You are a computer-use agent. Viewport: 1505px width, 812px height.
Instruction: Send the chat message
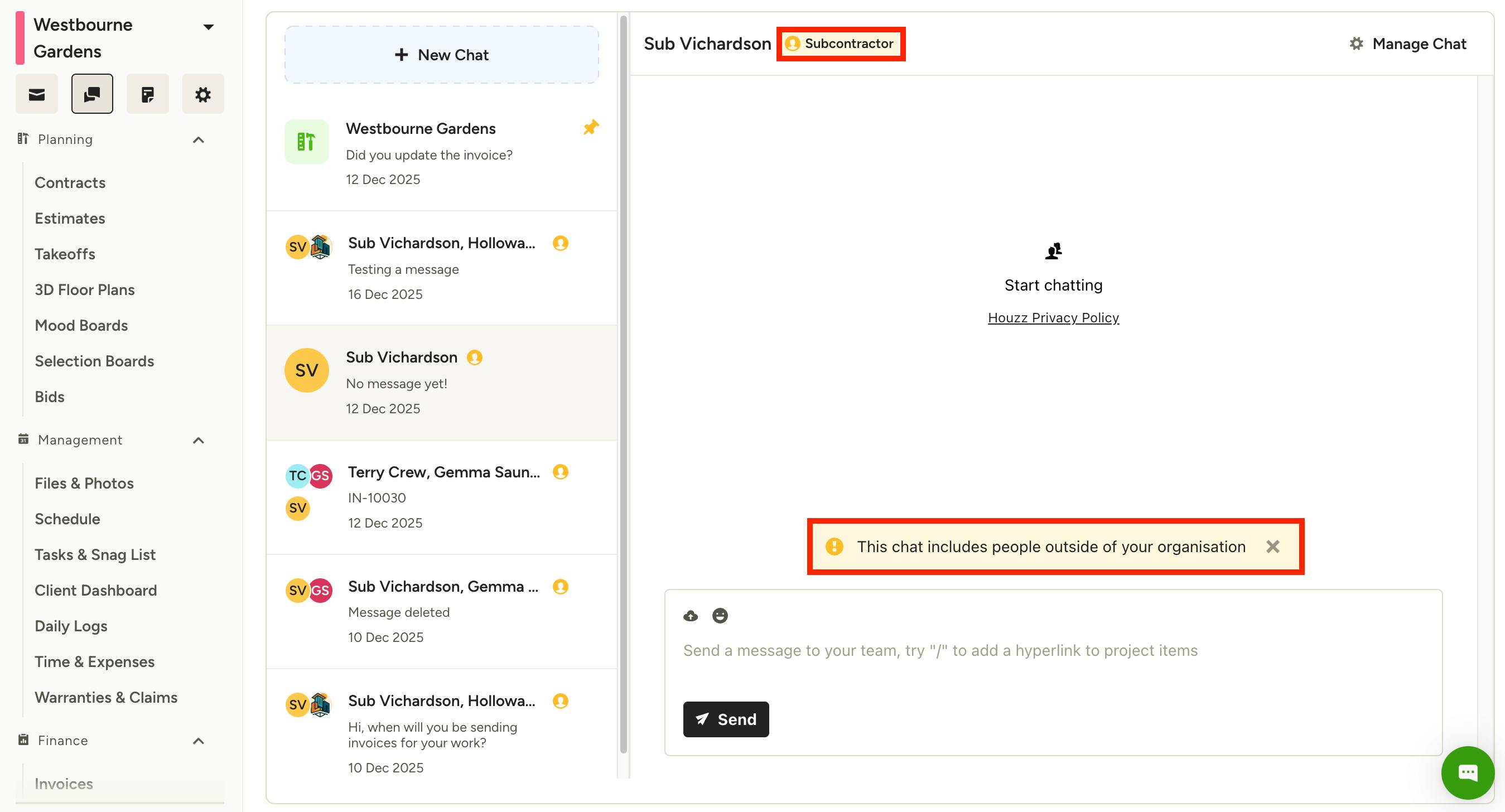click(726, 719)
